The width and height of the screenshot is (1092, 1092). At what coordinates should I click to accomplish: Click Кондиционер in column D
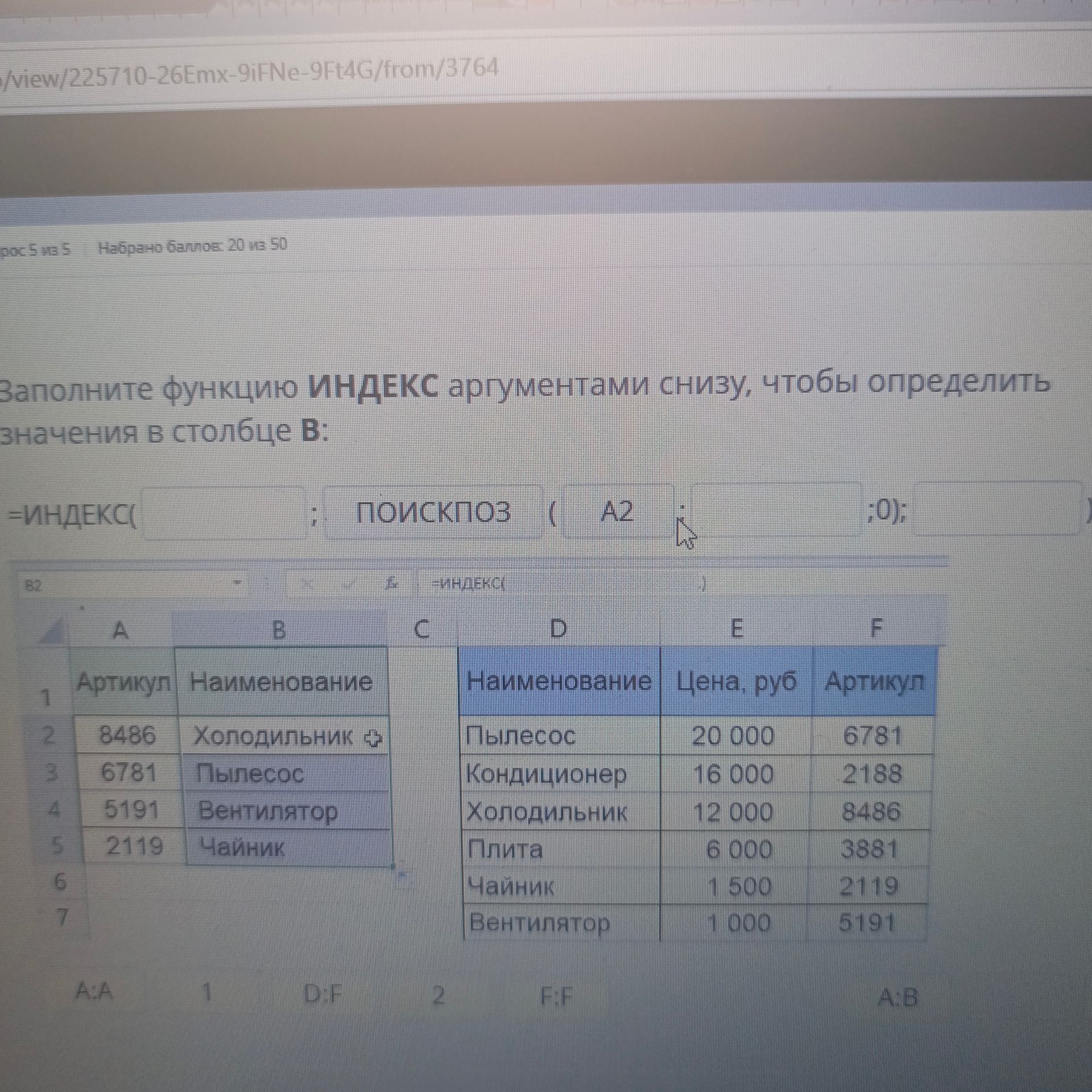click(560, 773)
